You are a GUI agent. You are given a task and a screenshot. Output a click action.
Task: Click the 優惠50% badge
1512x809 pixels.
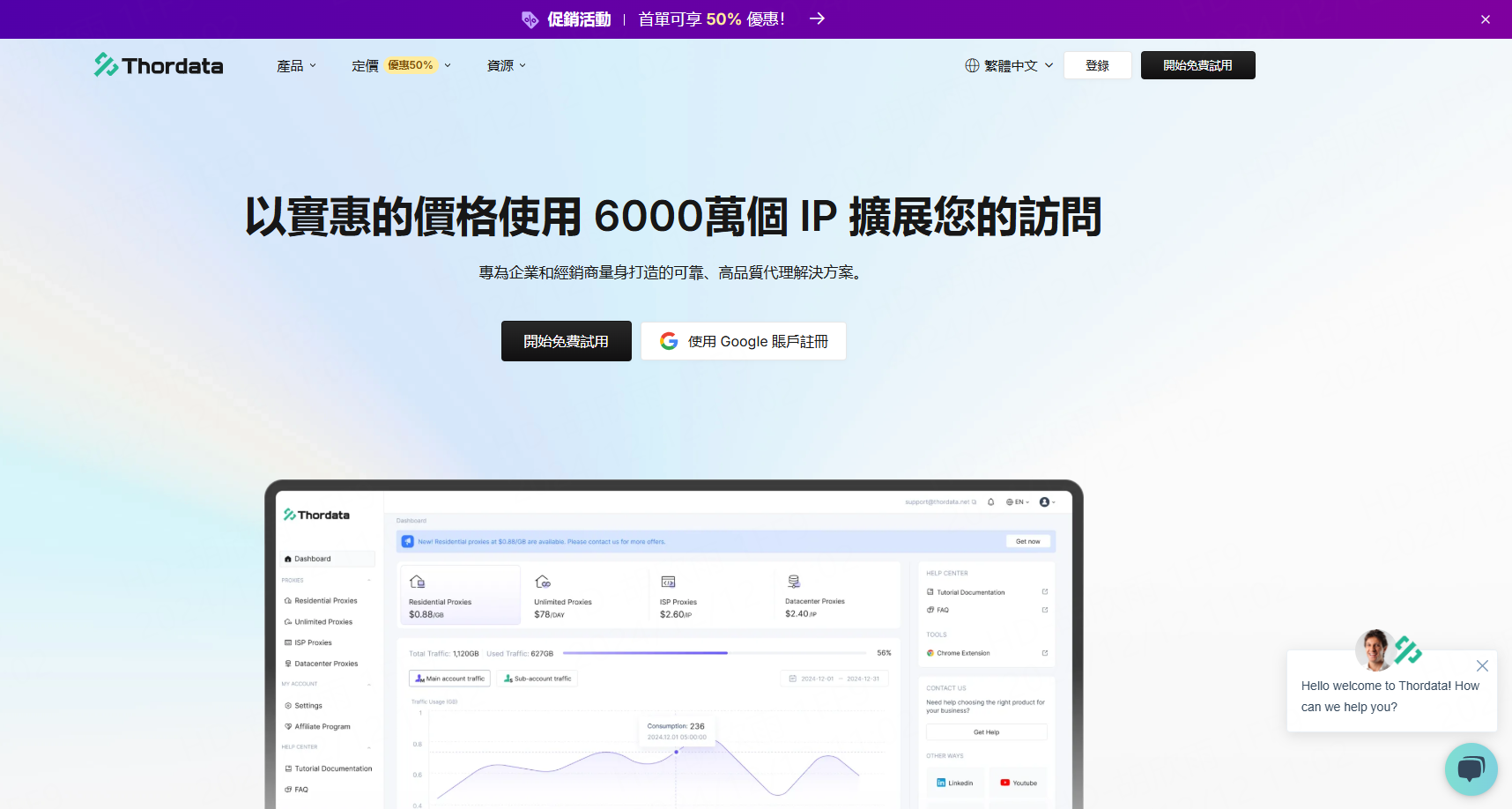pyautogui.click(x=411, y=65)
